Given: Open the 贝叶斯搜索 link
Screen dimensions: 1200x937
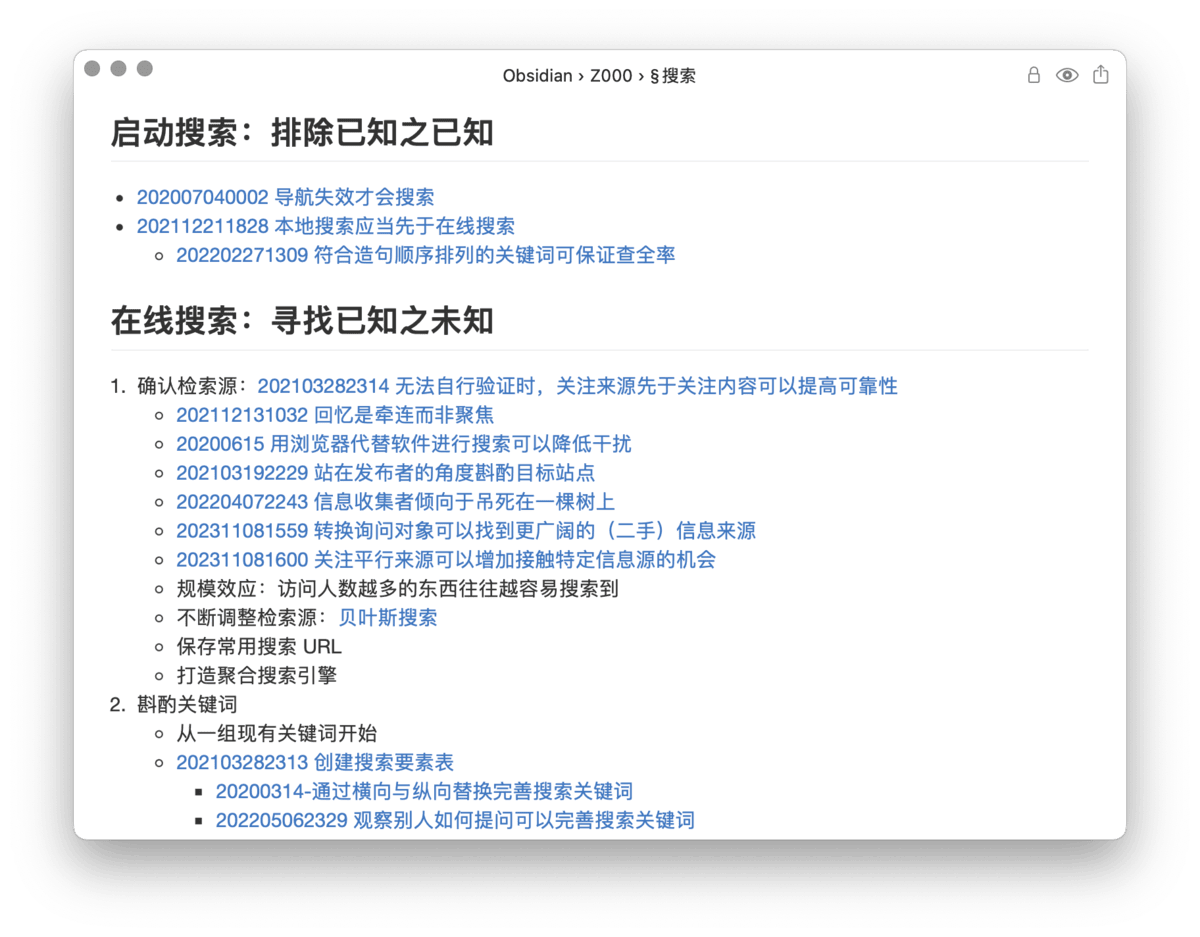Looking at the screenshot, I should 388,618.
